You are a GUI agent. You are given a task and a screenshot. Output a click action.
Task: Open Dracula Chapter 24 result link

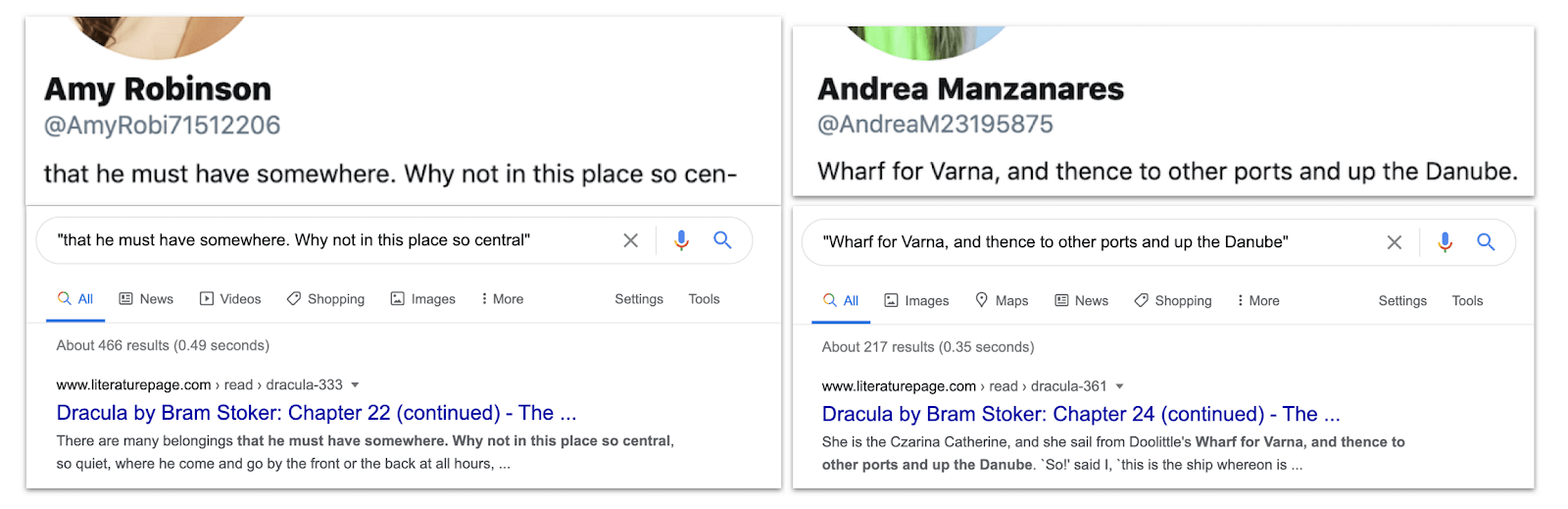[1080, 415]
